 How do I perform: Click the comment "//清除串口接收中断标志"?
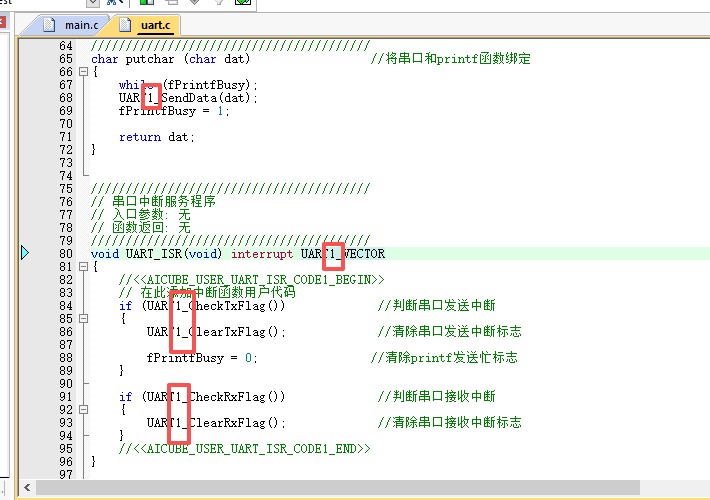[x=449, y=423]
